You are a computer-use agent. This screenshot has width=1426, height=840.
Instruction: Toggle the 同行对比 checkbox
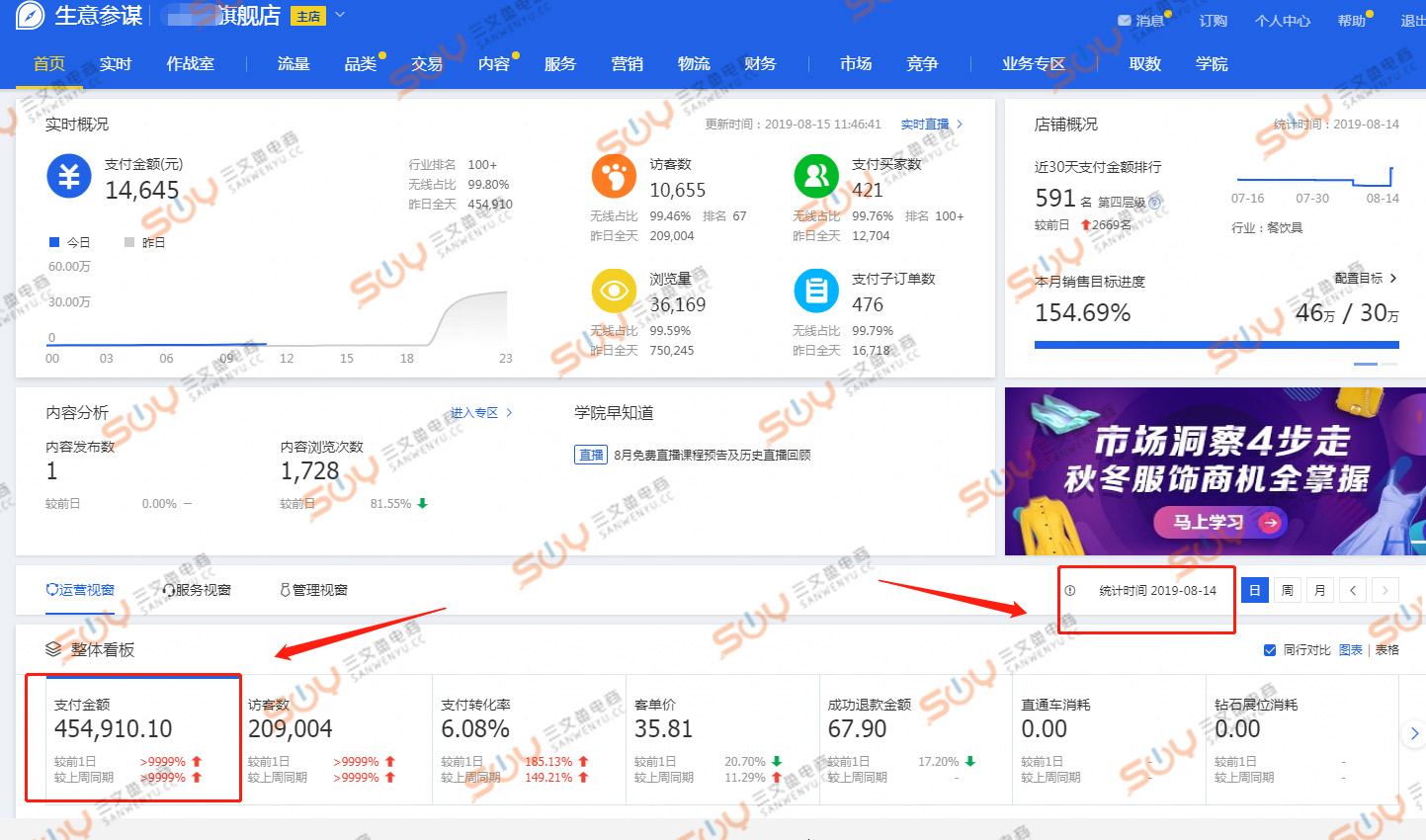(1270, 650)
